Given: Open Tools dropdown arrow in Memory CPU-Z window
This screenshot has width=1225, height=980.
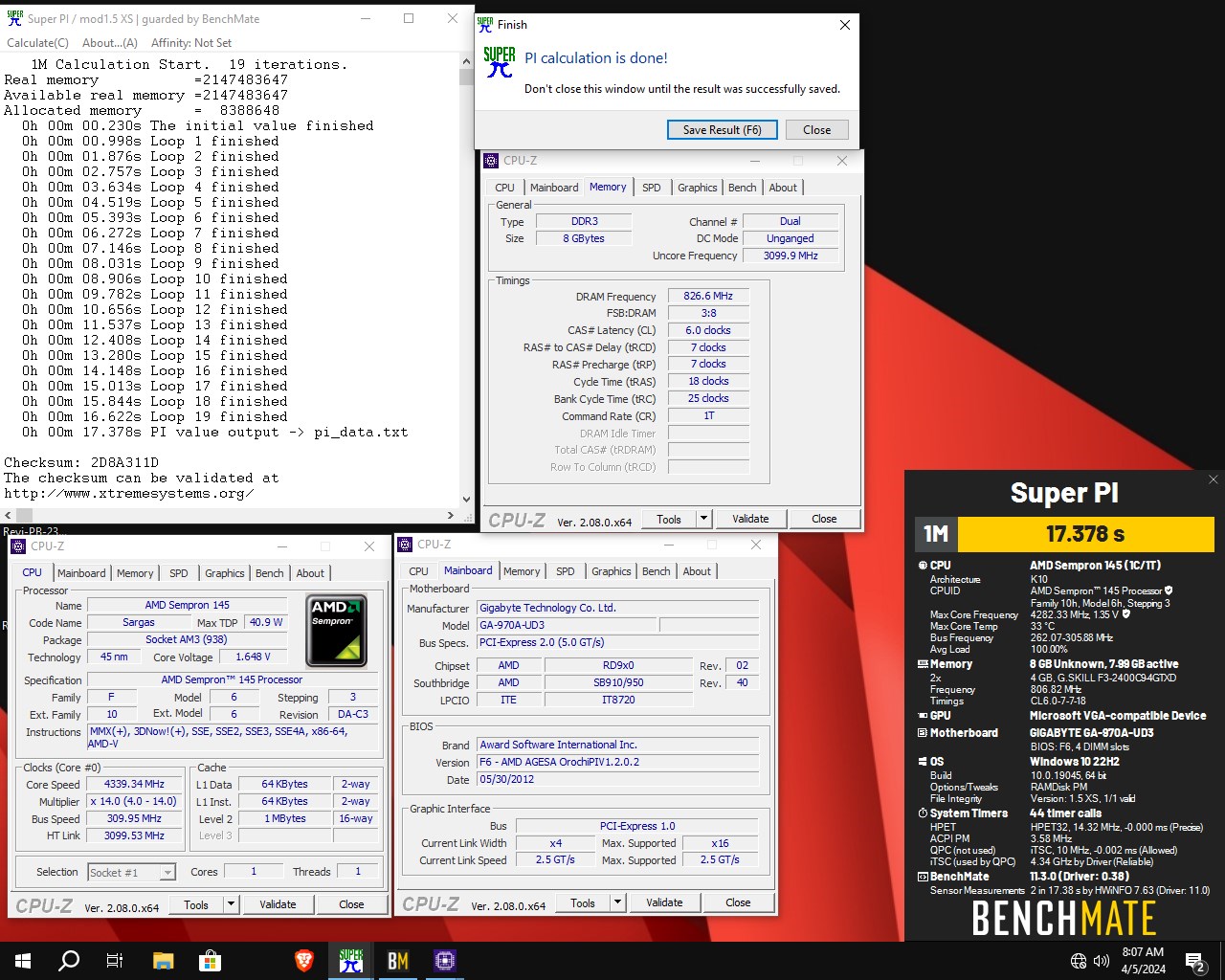Looking at the screenshot, I should tap(704, 519).
